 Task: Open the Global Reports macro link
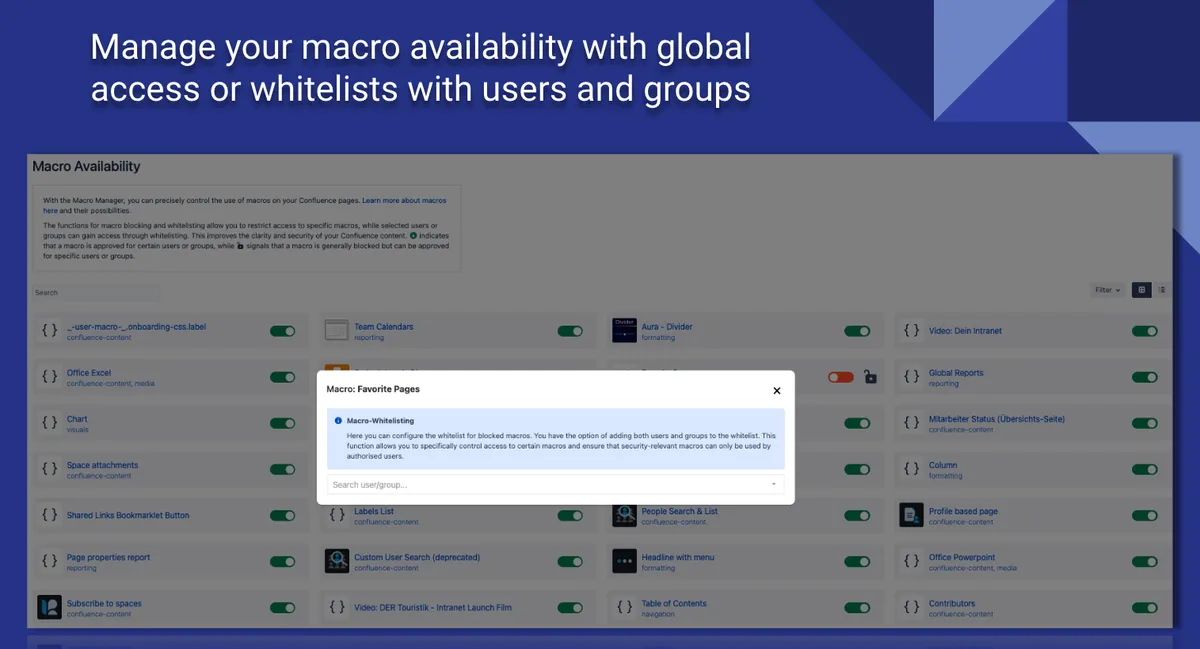956,373
